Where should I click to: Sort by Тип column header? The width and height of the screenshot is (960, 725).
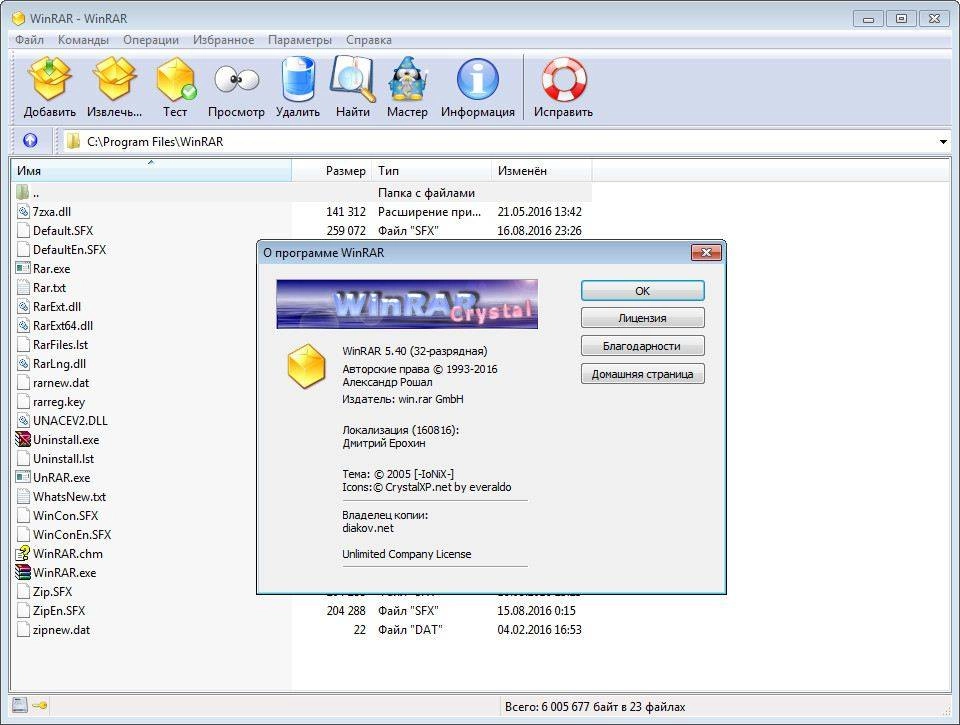(432, 171)
